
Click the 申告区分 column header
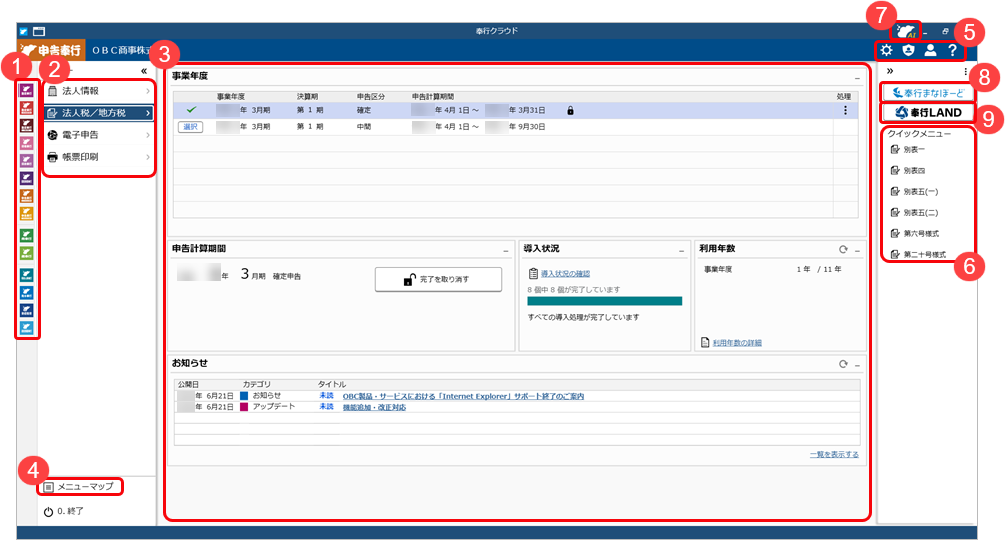point(370,96)
